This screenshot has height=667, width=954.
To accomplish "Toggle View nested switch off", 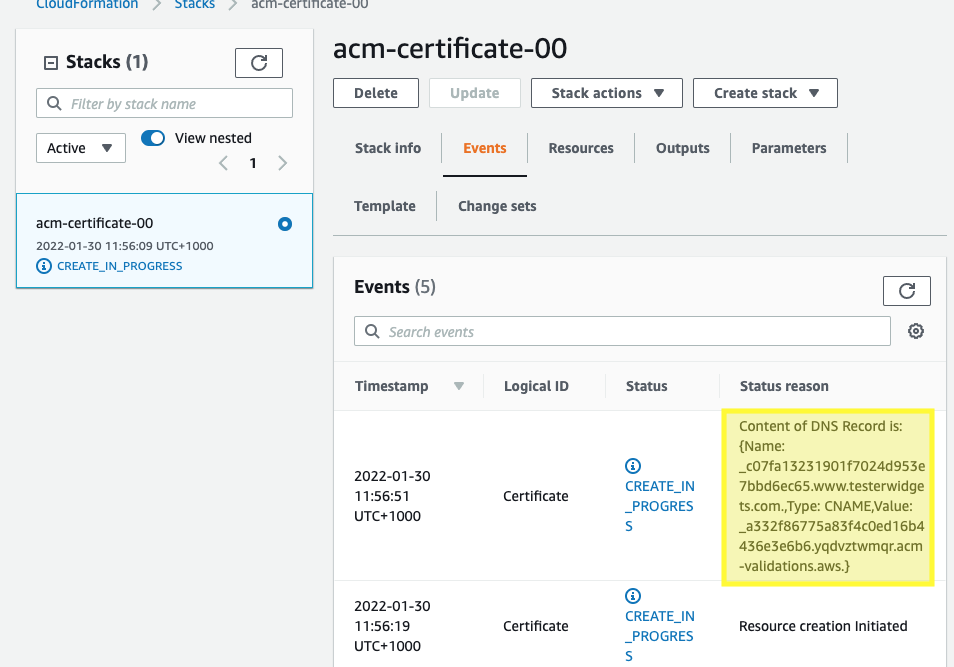I will click(x=153, y=138).
